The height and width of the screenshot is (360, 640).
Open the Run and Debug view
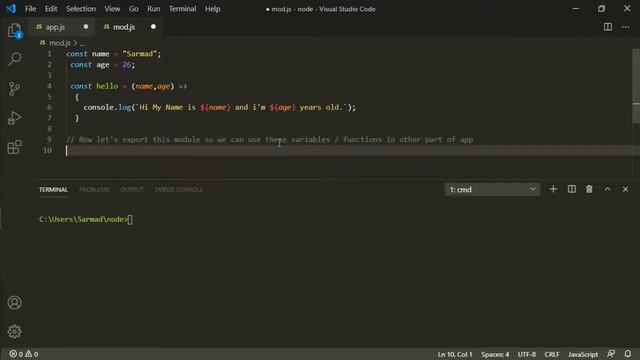click(x=14, y=118)
